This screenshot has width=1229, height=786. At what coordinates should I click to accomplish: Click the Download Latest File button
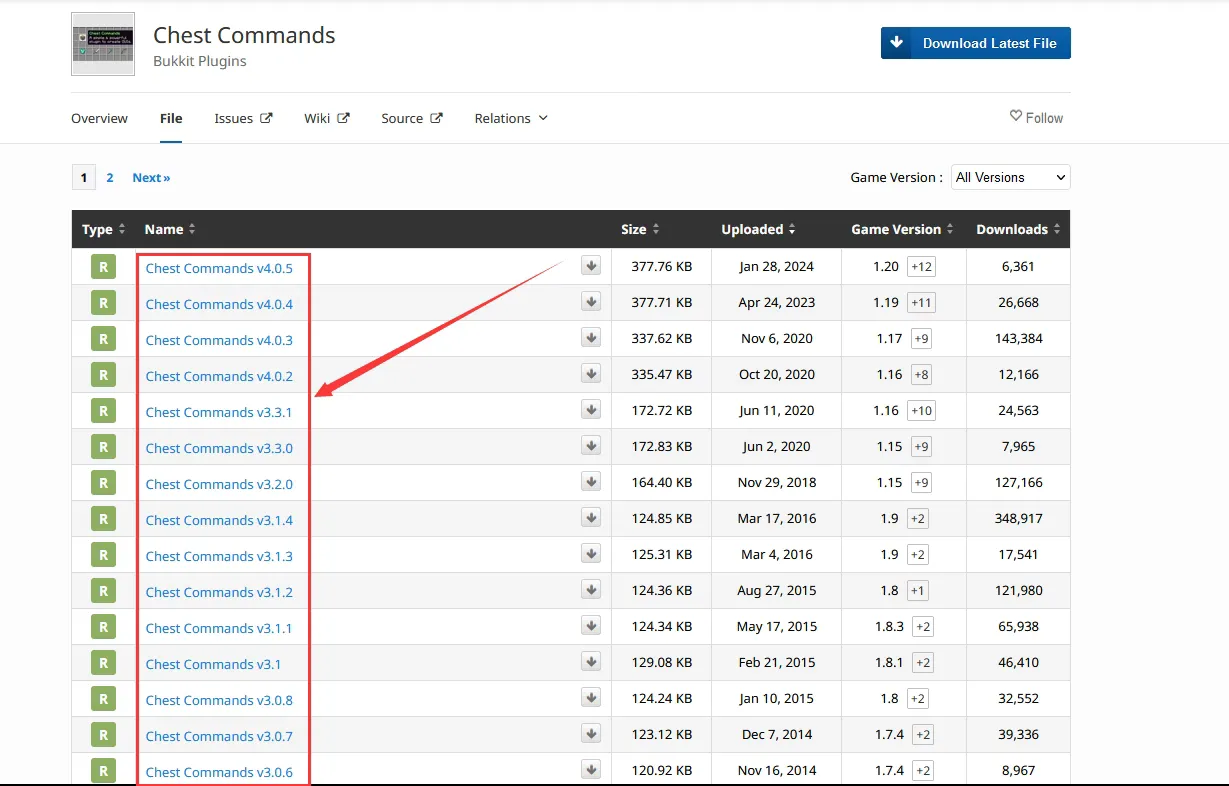pyautogui.click(x=975, y=43)
